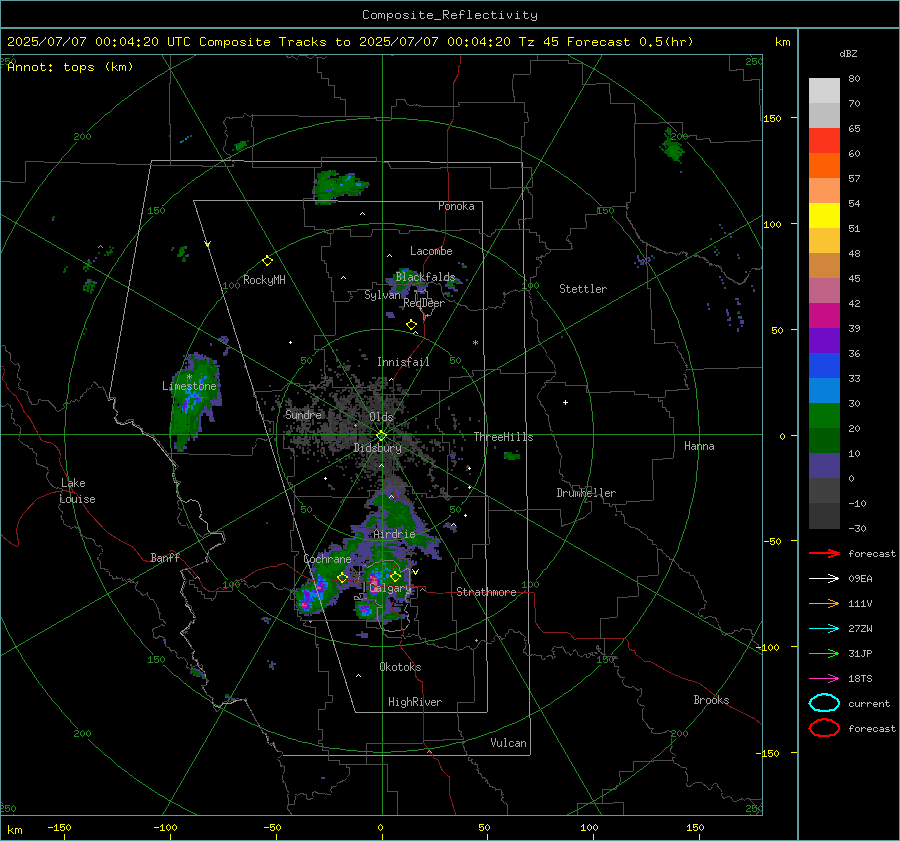Click the Vulcan town label
Viewport: 900px width, 841px height.
(x=508, y=743)
